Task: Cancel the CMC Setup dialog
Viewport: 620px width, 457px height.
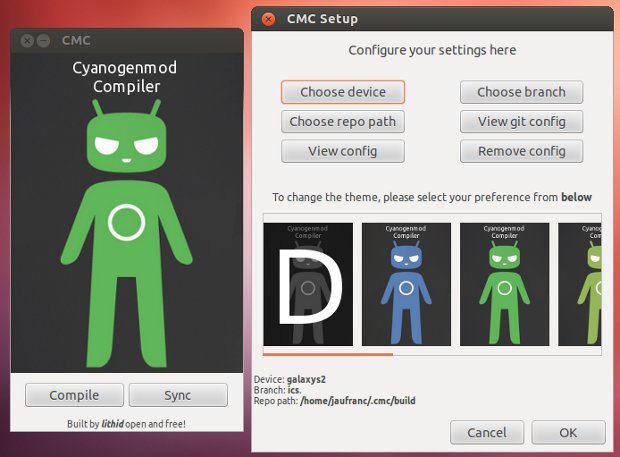Action: click(487, 432)
